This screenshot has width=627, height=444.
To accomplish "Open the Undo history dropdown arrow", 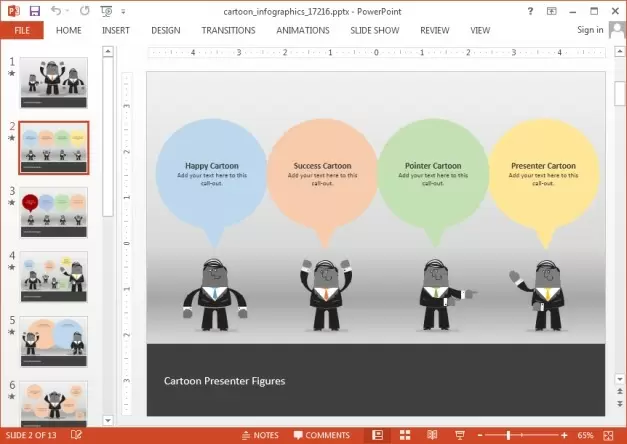I will coord(68,11).
